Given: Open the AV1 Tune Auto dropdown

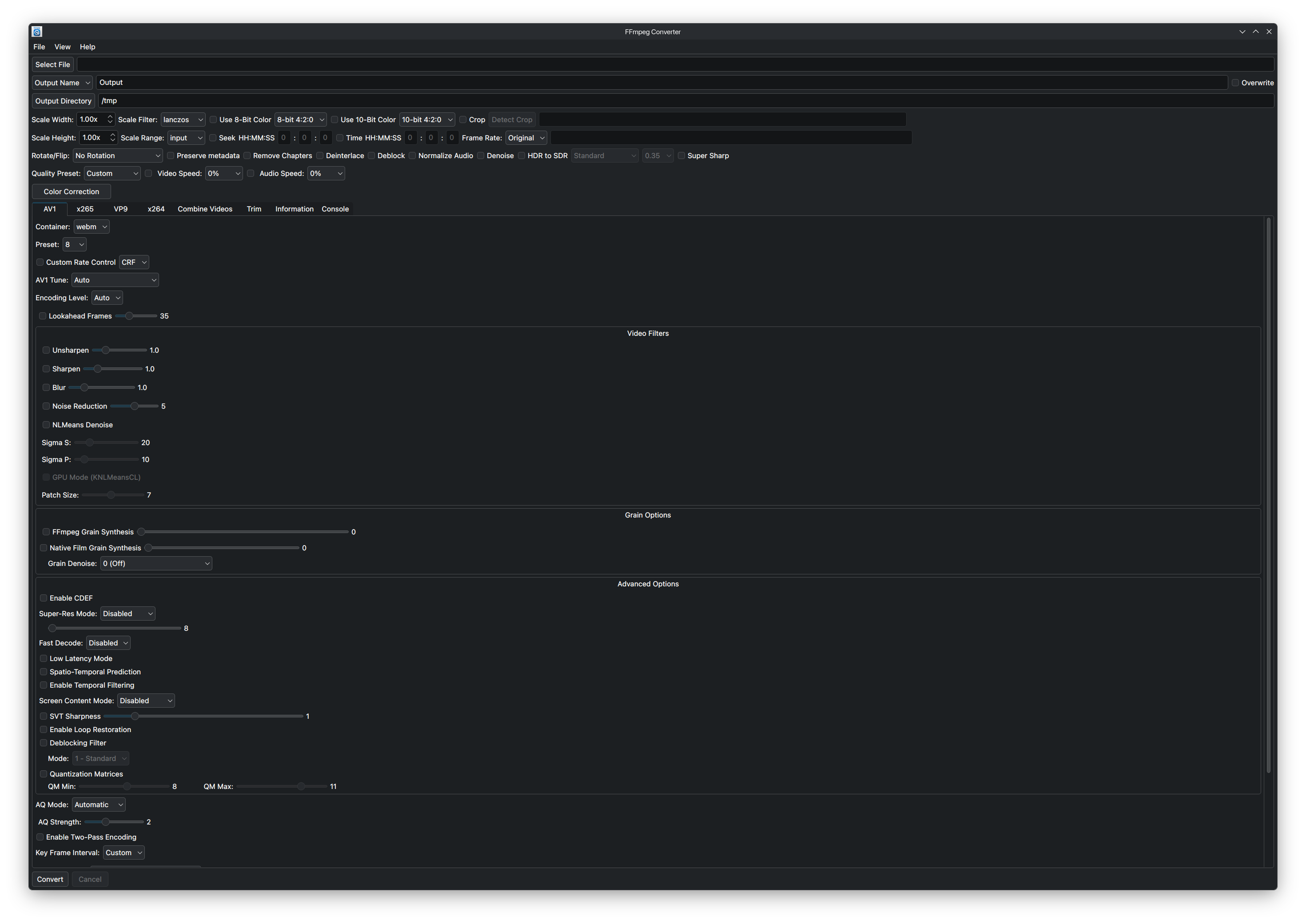Looking at the screenshot, I should point(115,280).
